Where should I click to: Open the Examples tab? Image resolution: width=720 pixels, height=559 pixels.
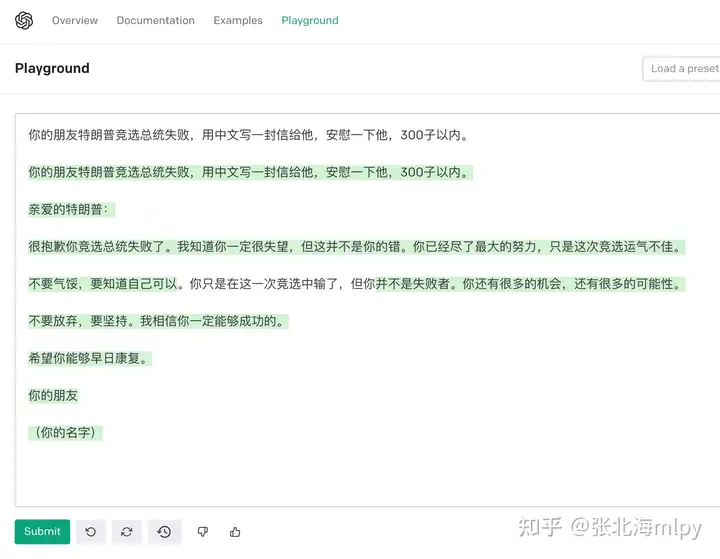[x=238, y=20]
